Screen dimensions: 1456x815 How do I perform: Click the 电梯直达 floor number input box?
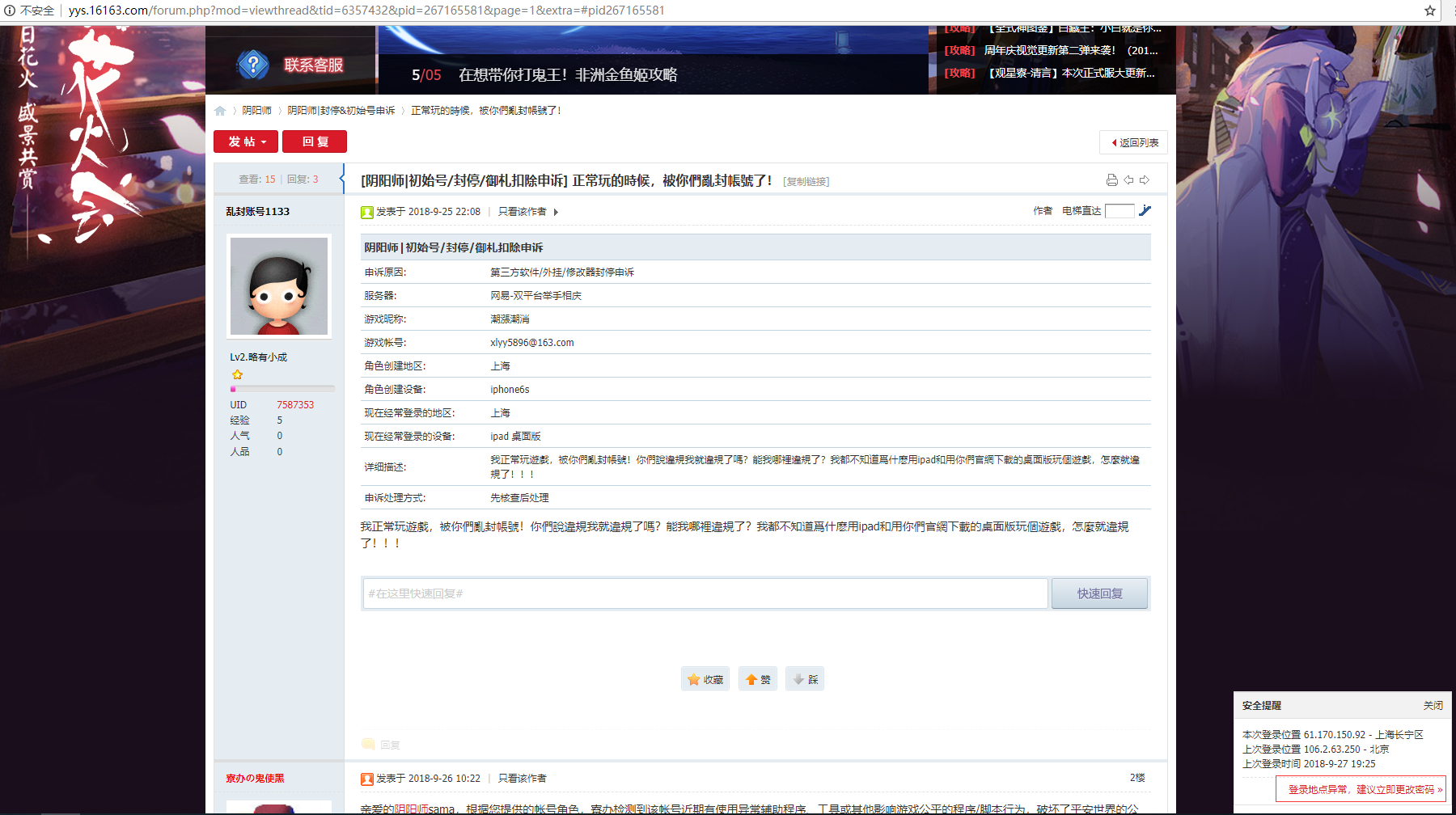click(x=1120, y=211)
